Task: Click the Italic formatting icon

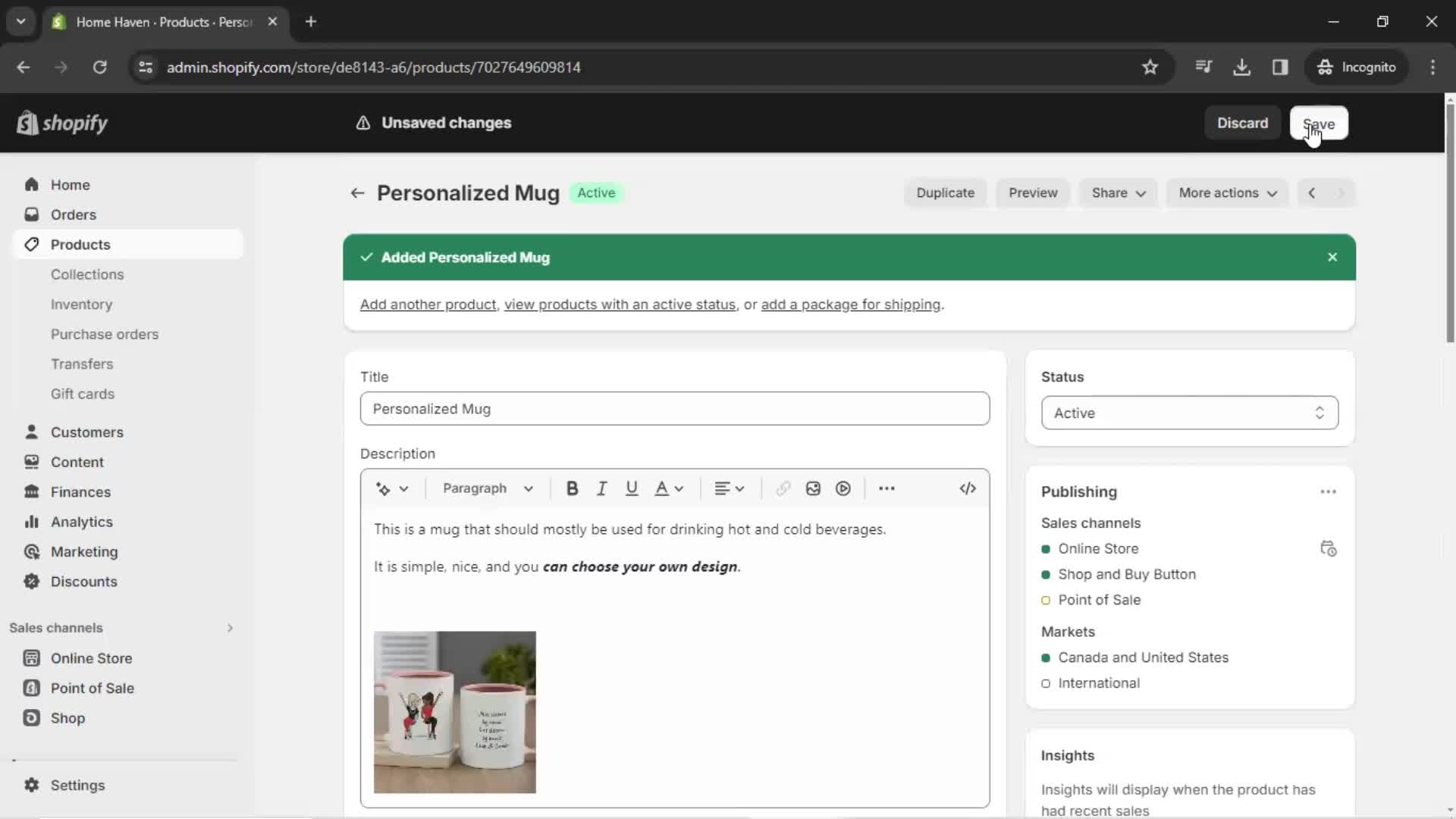Action: pyautogui.click(x=601, y=488)
